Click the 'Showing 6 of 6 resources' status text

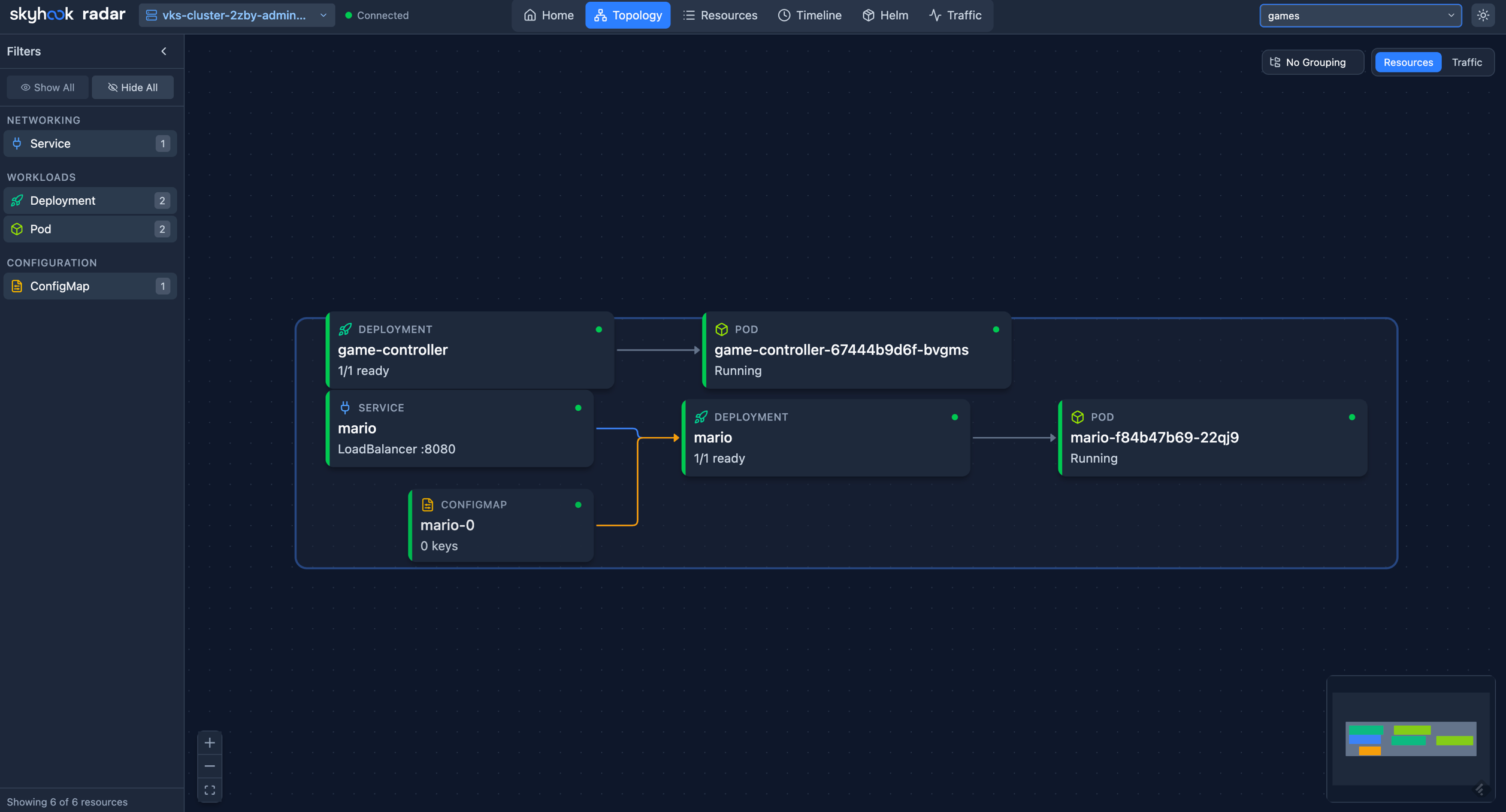[67, 802]
